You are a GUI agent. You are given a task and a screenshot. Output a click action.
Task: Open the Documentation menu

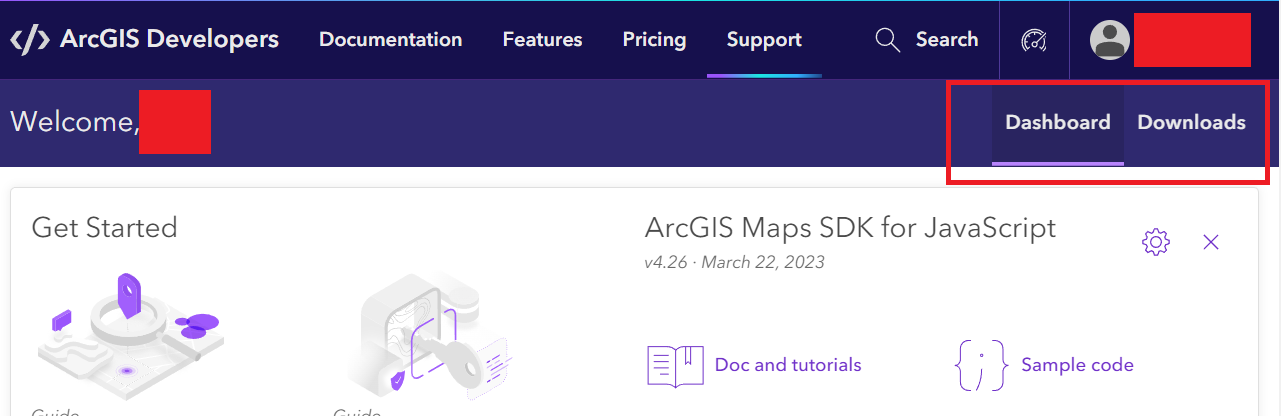click(x=390, y=40)
